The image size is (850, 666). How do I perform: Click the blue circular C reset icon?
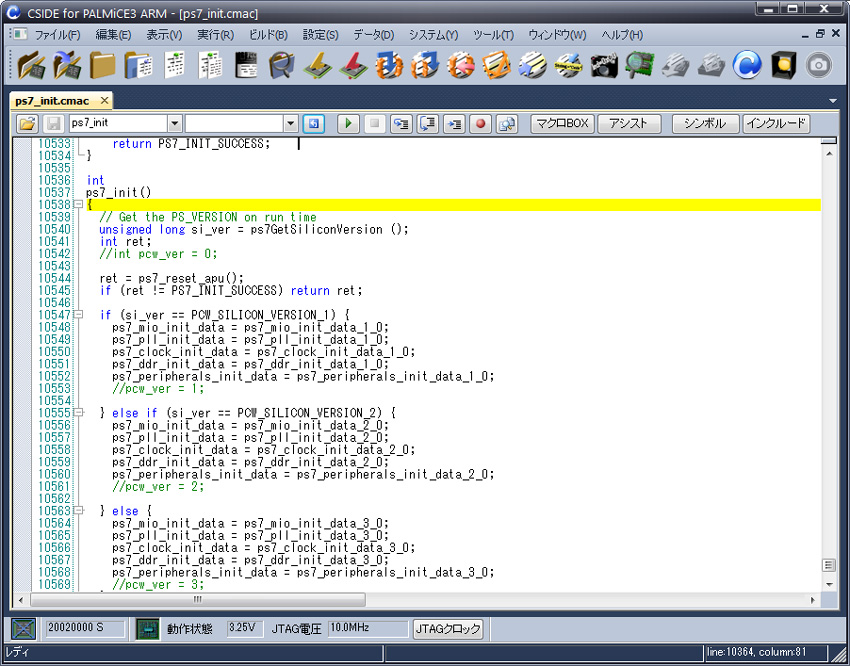pos(747,65)
